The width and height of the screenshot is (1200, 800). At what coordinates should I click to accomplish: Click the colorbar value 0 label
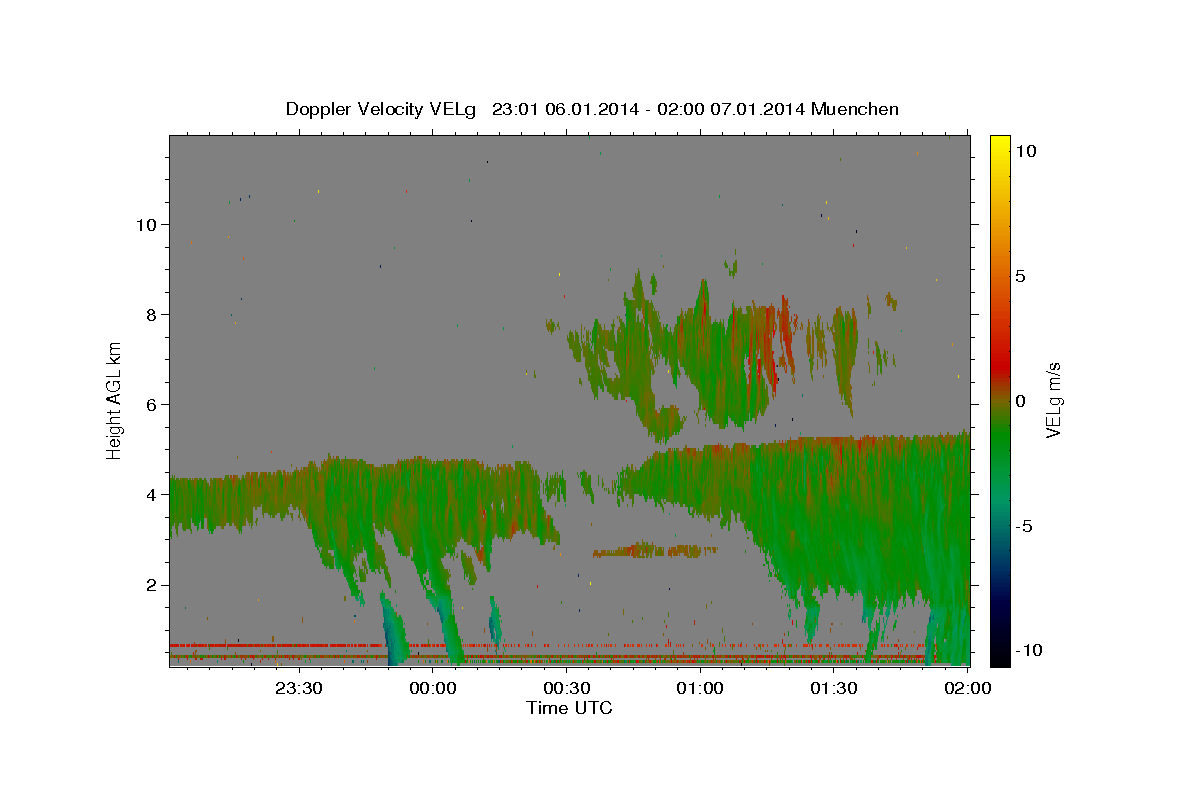pos(1020,401)
